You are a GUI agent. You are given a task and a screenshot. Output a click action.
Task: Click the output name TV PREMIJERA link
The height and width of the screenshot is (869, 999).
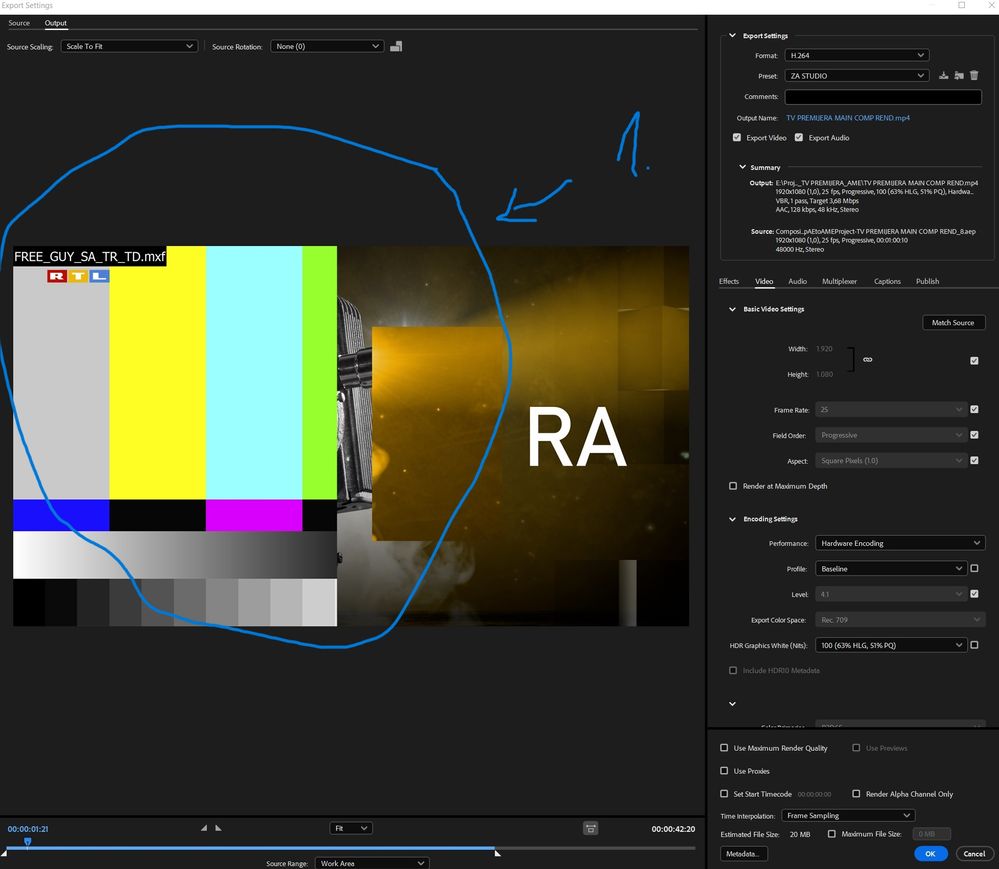(847, 118)
